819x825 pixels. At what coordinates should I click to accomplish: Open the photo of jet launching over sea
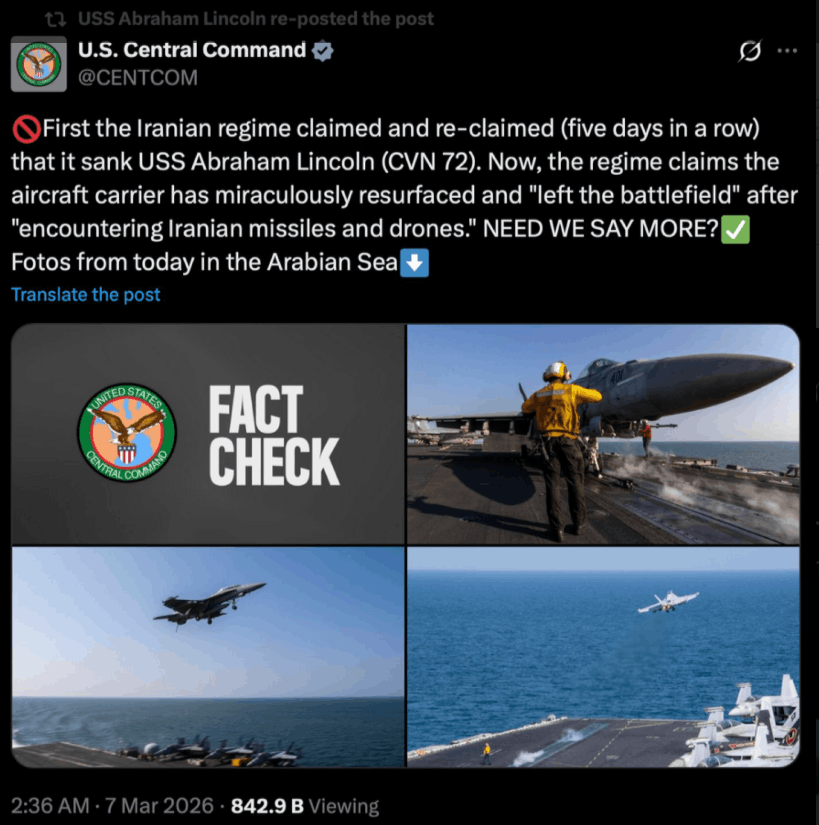pyautogui.click(x=603, y=657)
